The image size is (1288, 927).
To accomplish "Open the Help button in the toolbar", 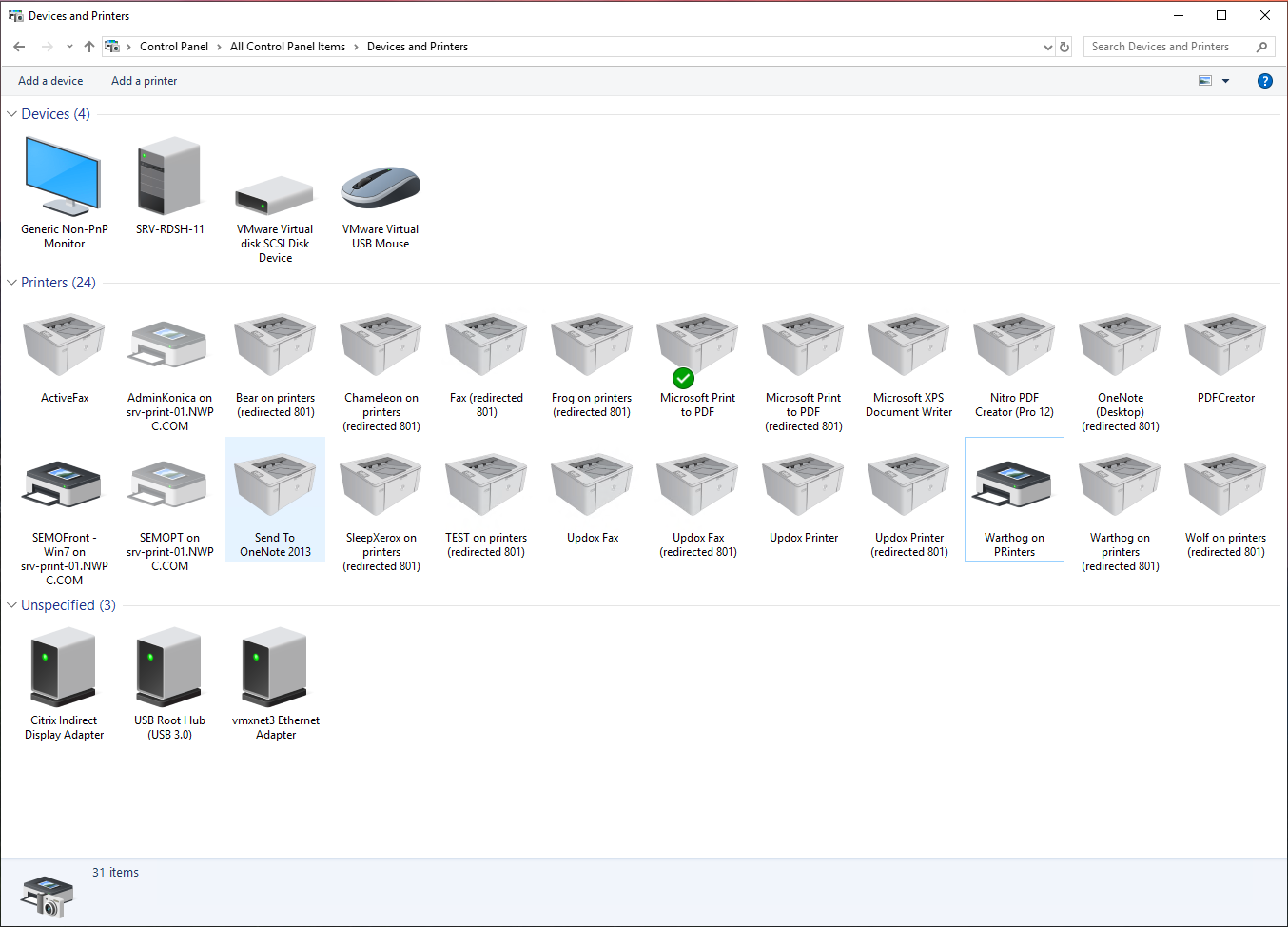I will pos(1264,81).
